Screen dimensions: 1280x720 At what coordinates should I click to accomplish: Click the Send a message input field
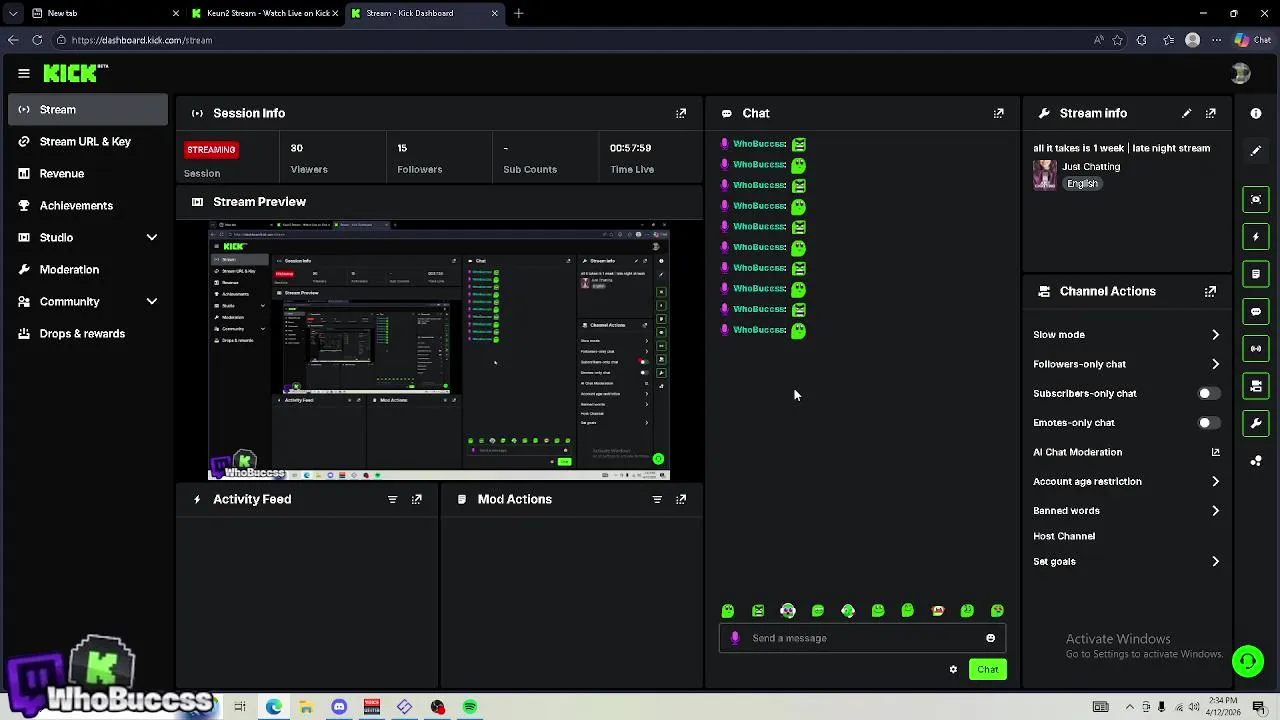tap(865, 638)
